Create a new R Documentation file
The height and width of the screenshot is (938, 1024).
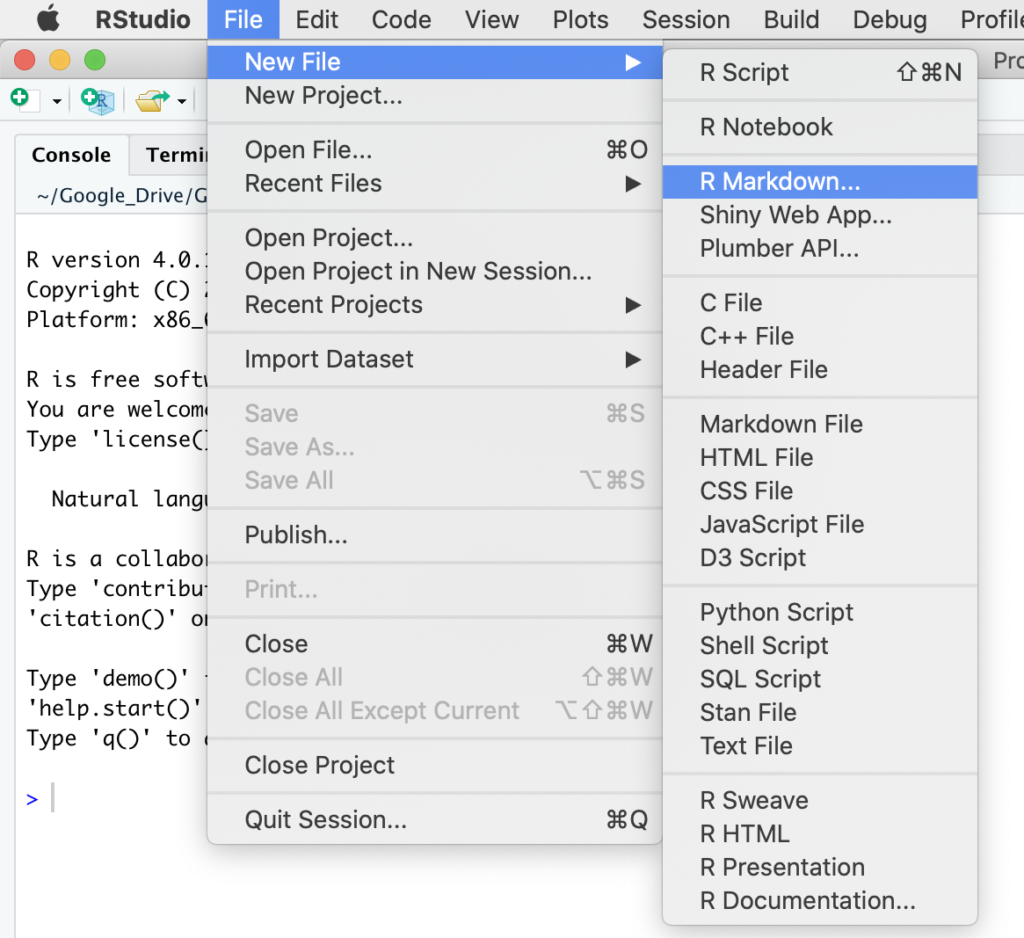coord(820,901)
